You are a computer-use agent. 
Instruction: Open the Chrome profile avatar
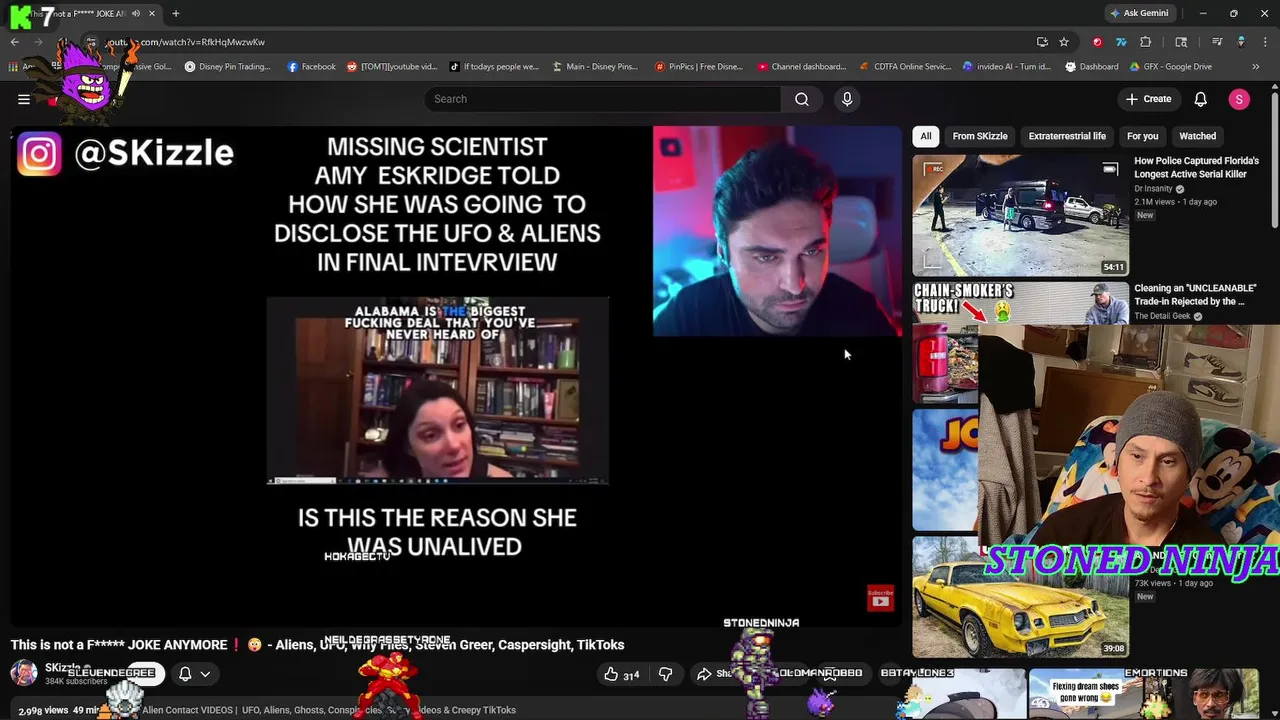(1241, 42)
